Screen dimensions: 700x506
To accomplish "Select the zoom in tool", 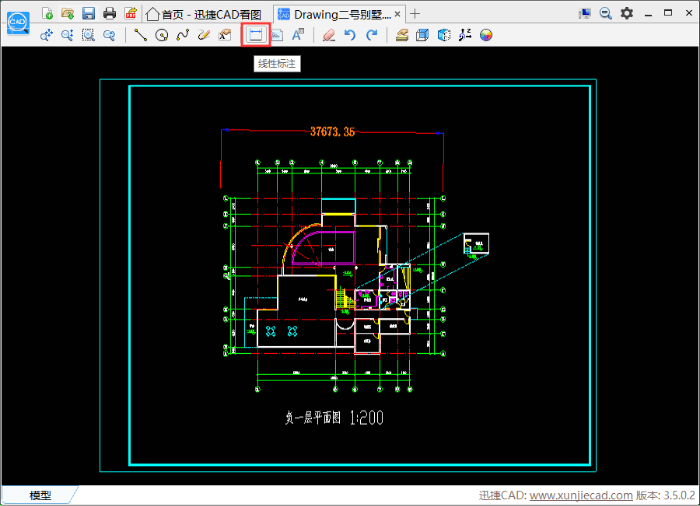I will tap(67, 35).
